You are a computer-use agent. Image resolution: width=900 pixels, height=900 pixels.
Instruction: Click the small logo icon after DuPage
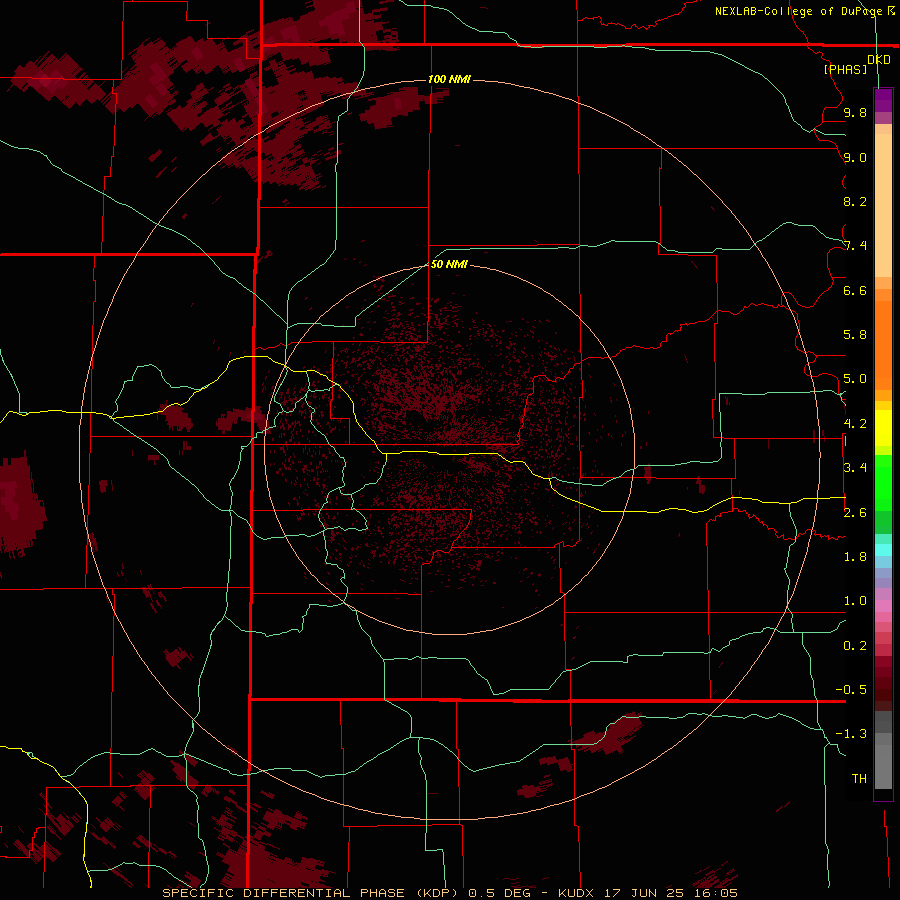point(891,10)
